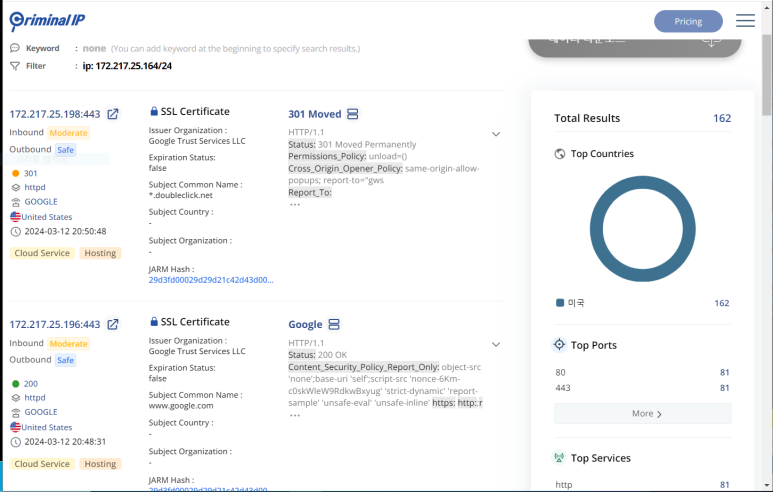
Task: Click the download icon in gray banner
Action: pyautogui.click(x=711, y=41)
